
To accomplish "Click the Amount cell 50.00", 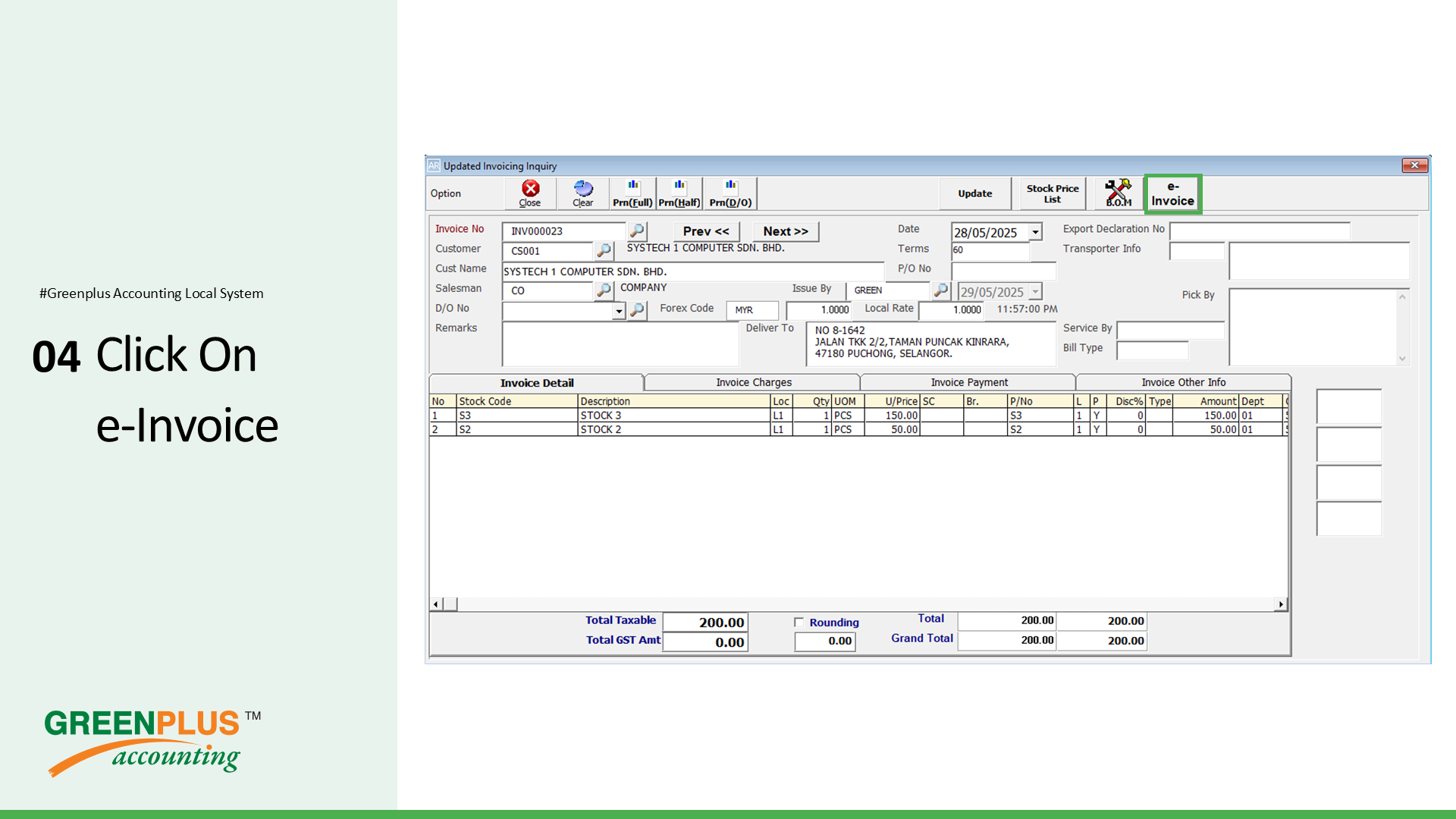I will click(1206, 429).
